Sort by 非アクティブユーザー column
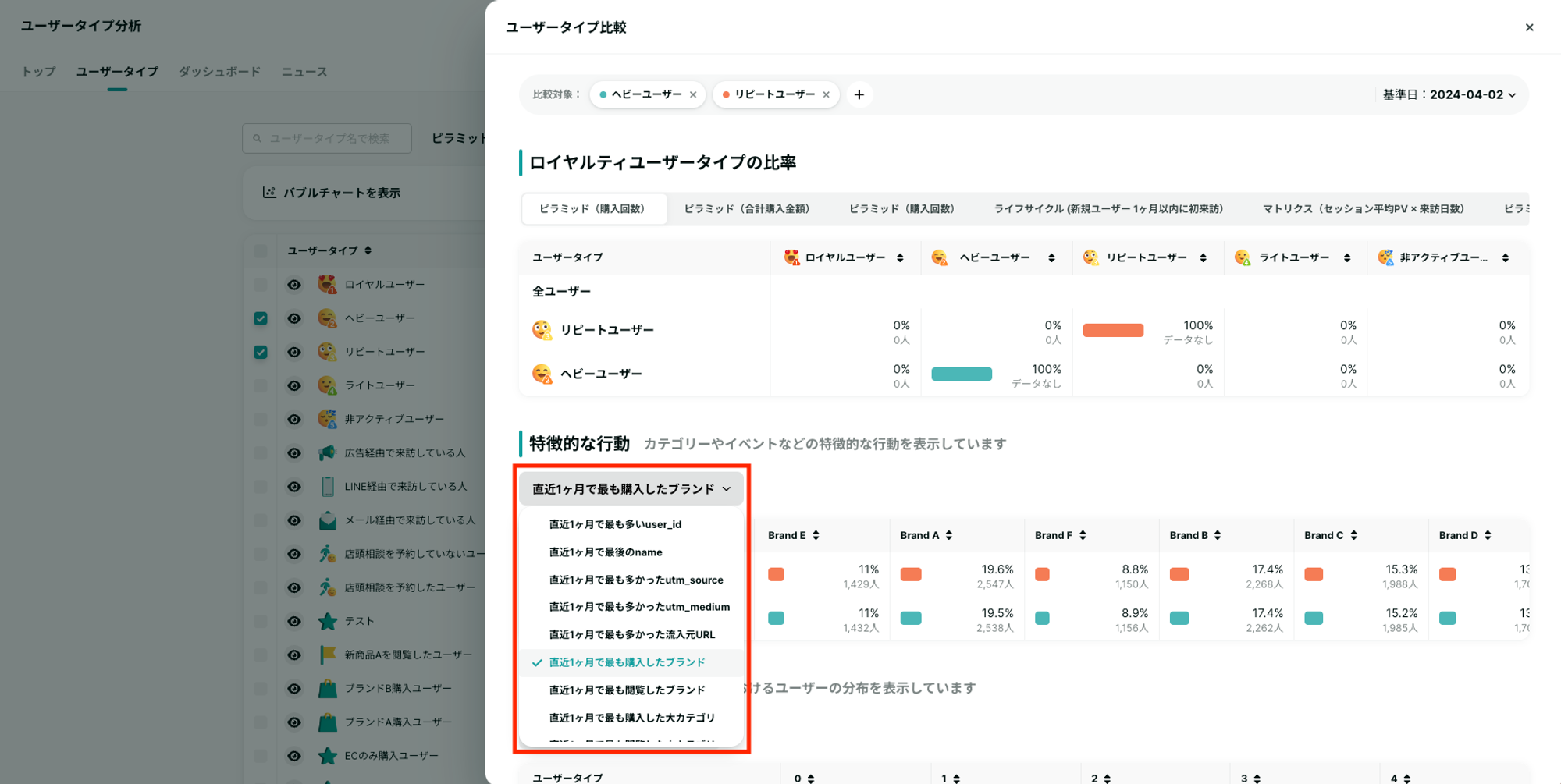 coord(1505,257)
